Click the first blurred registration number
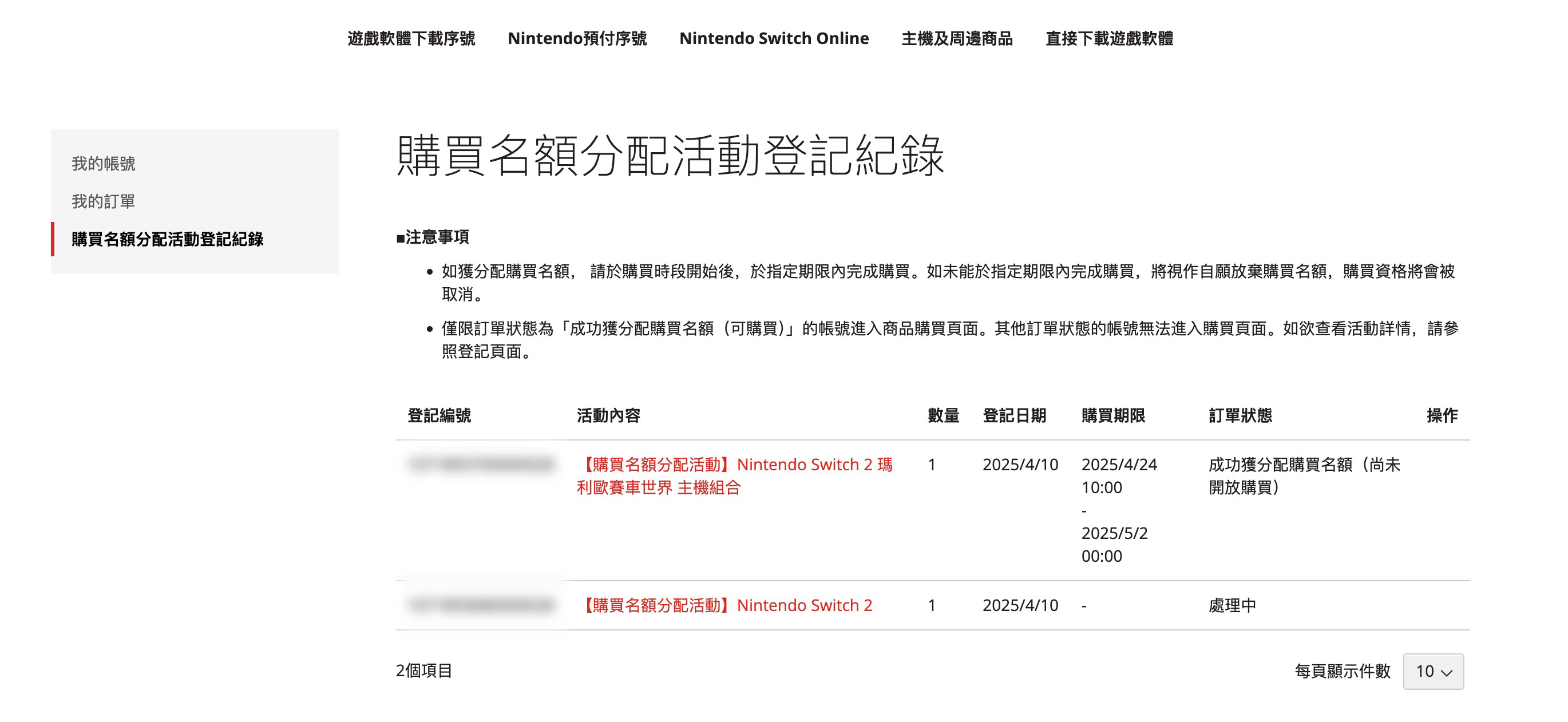This screenshot has width=1568, height=722. click(481, 465)
